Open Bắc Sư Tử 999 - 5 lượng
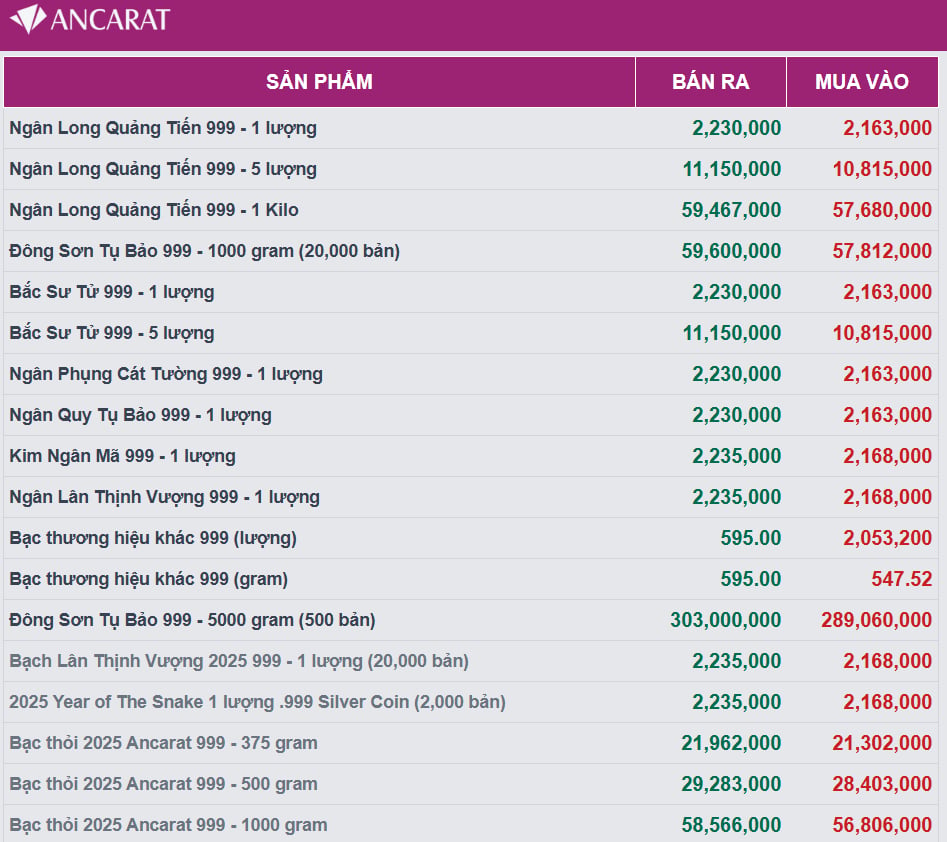This screenshot has height=842, width=947. coord(112,333)
